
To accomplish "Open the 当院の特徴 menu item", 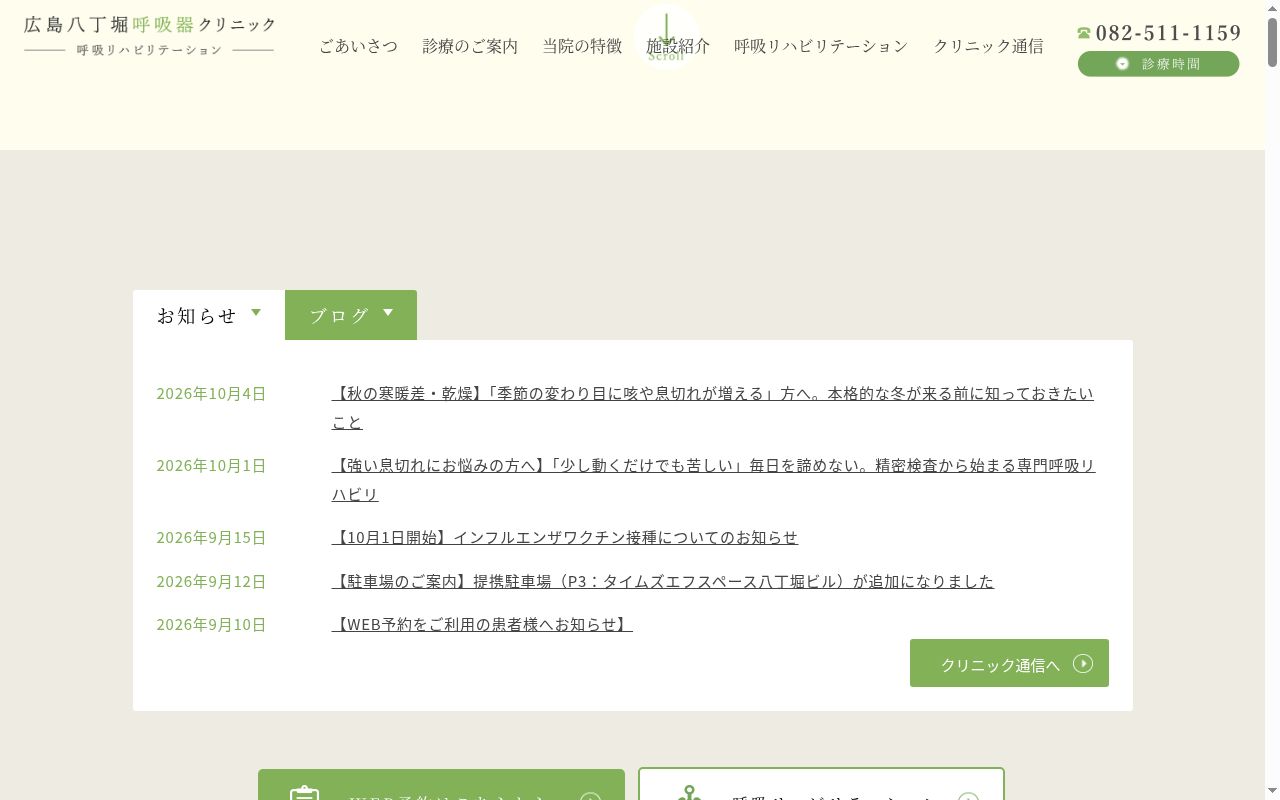I will click(x=582, y=46).
